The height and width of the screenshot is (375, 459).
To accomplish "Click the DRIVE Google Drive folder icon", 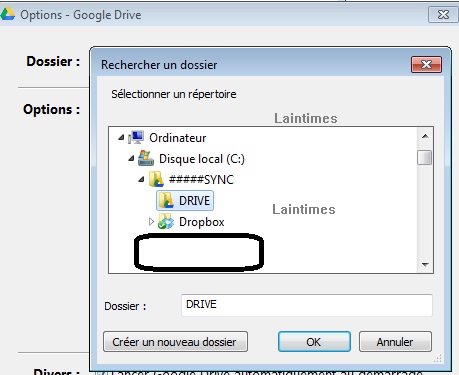I will click(166, 200).
